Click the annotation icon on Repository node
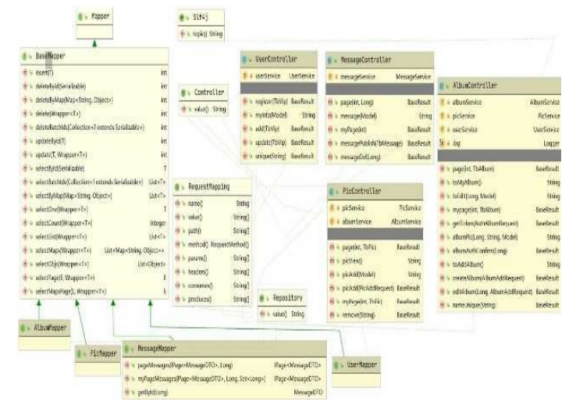The image size is (582, 408). (262, 298)
